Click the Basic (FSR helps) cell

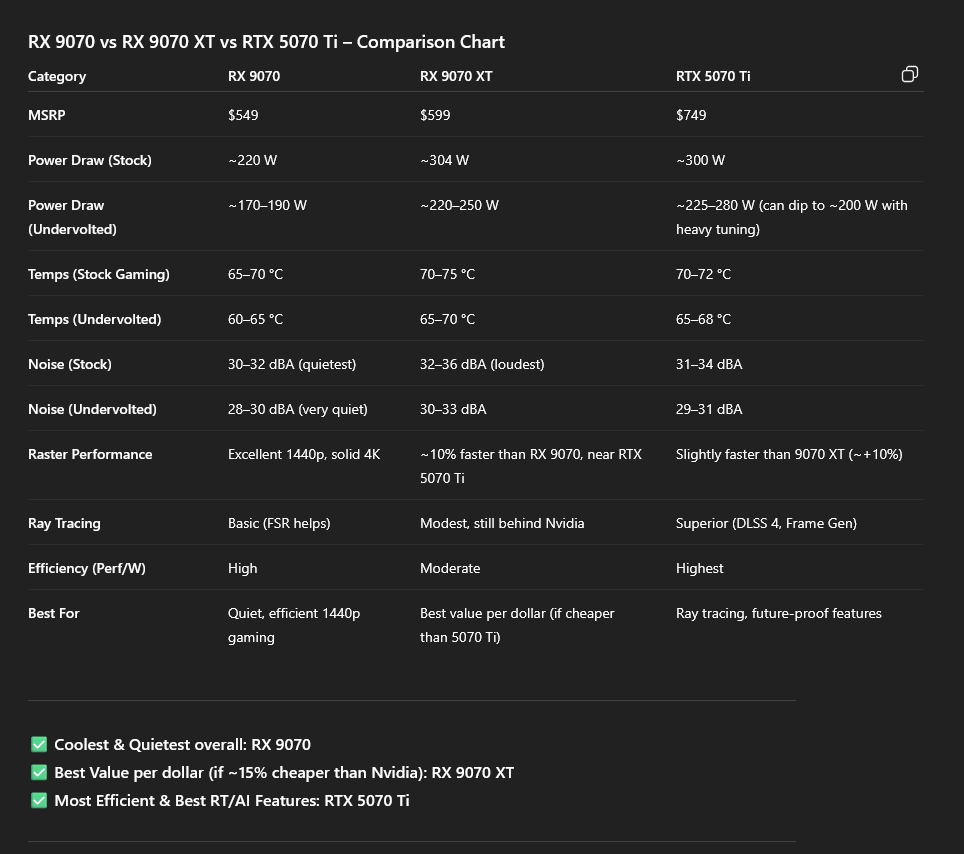pos(279,524)
